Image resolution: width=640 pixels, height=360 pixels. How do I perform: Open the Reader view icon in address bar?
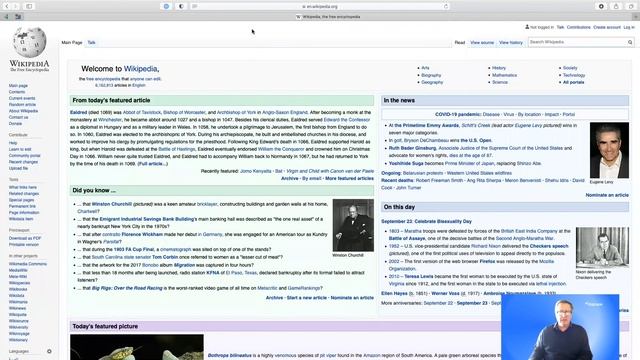195,6
